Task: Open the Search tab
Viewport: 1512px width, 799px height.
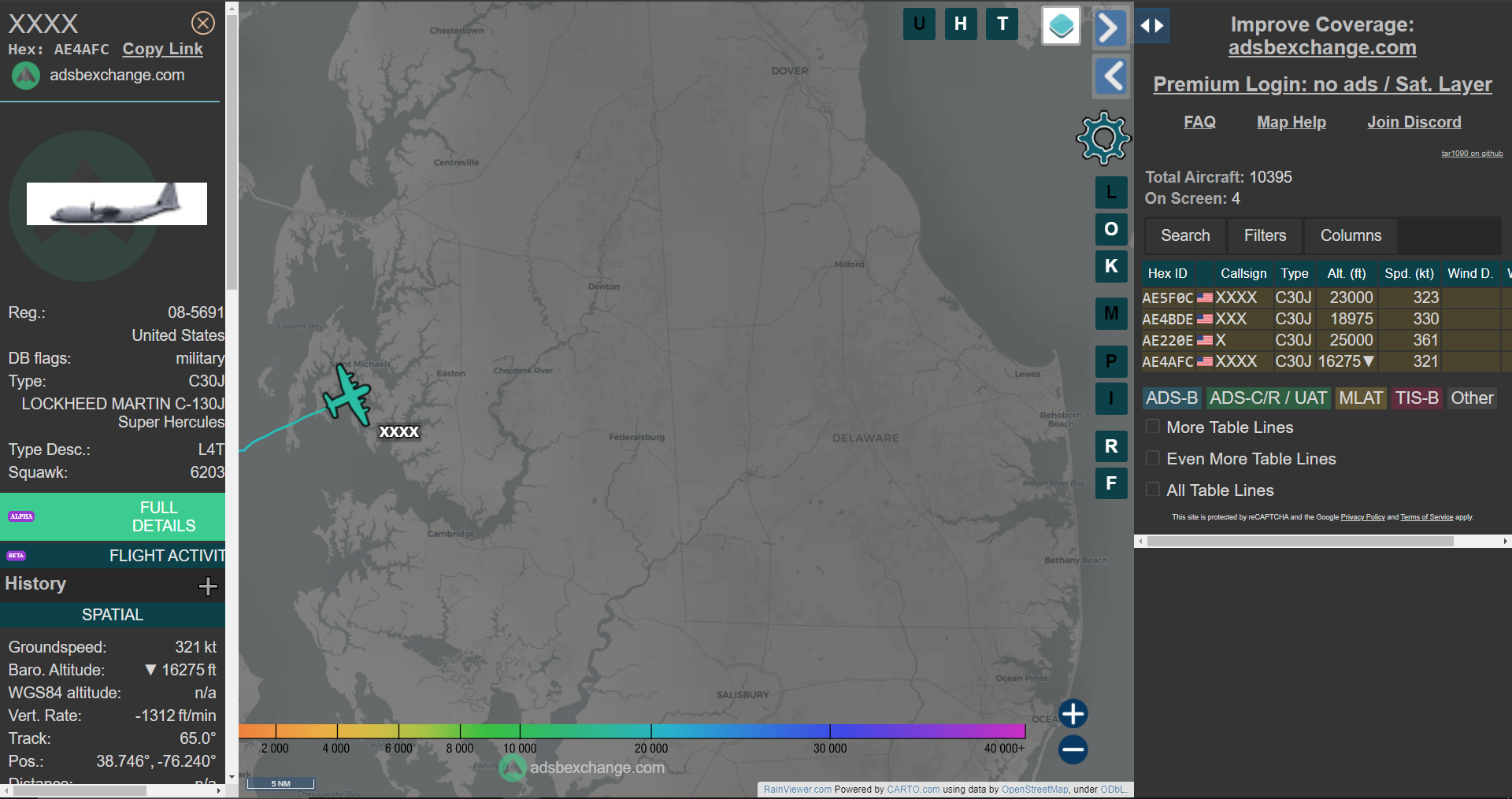Action: click(x=1185, y=235)
